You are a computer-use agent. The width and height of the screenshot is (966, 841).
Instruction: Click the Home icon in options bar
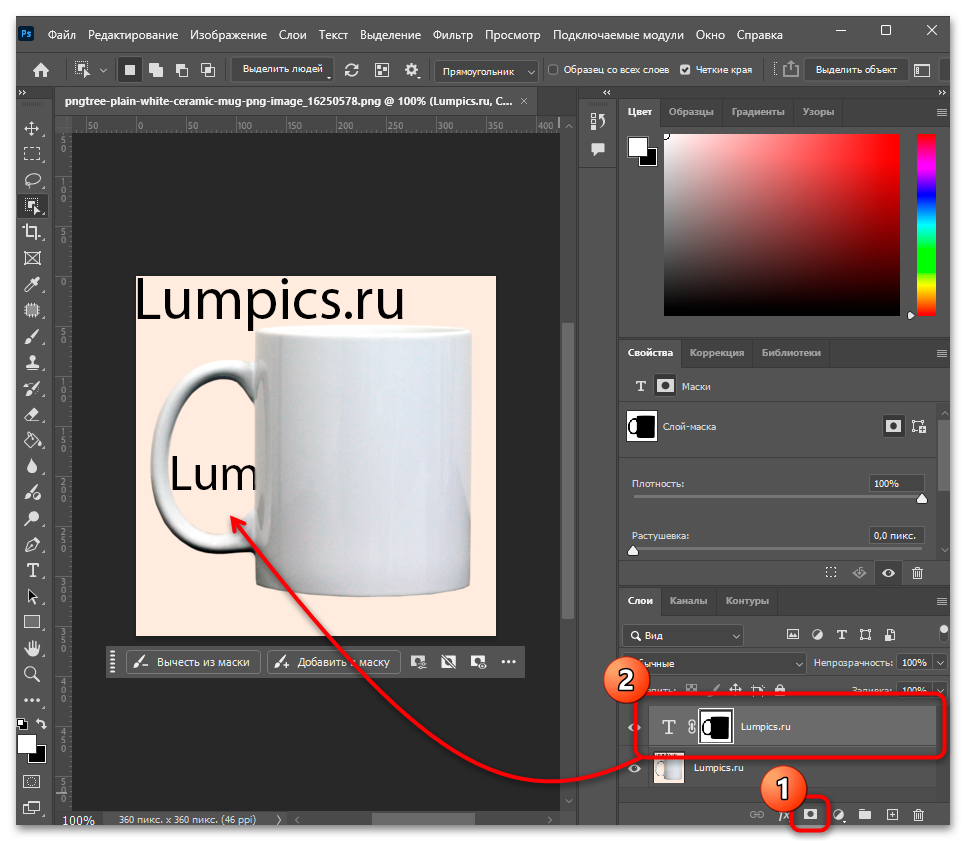point(41,70)
